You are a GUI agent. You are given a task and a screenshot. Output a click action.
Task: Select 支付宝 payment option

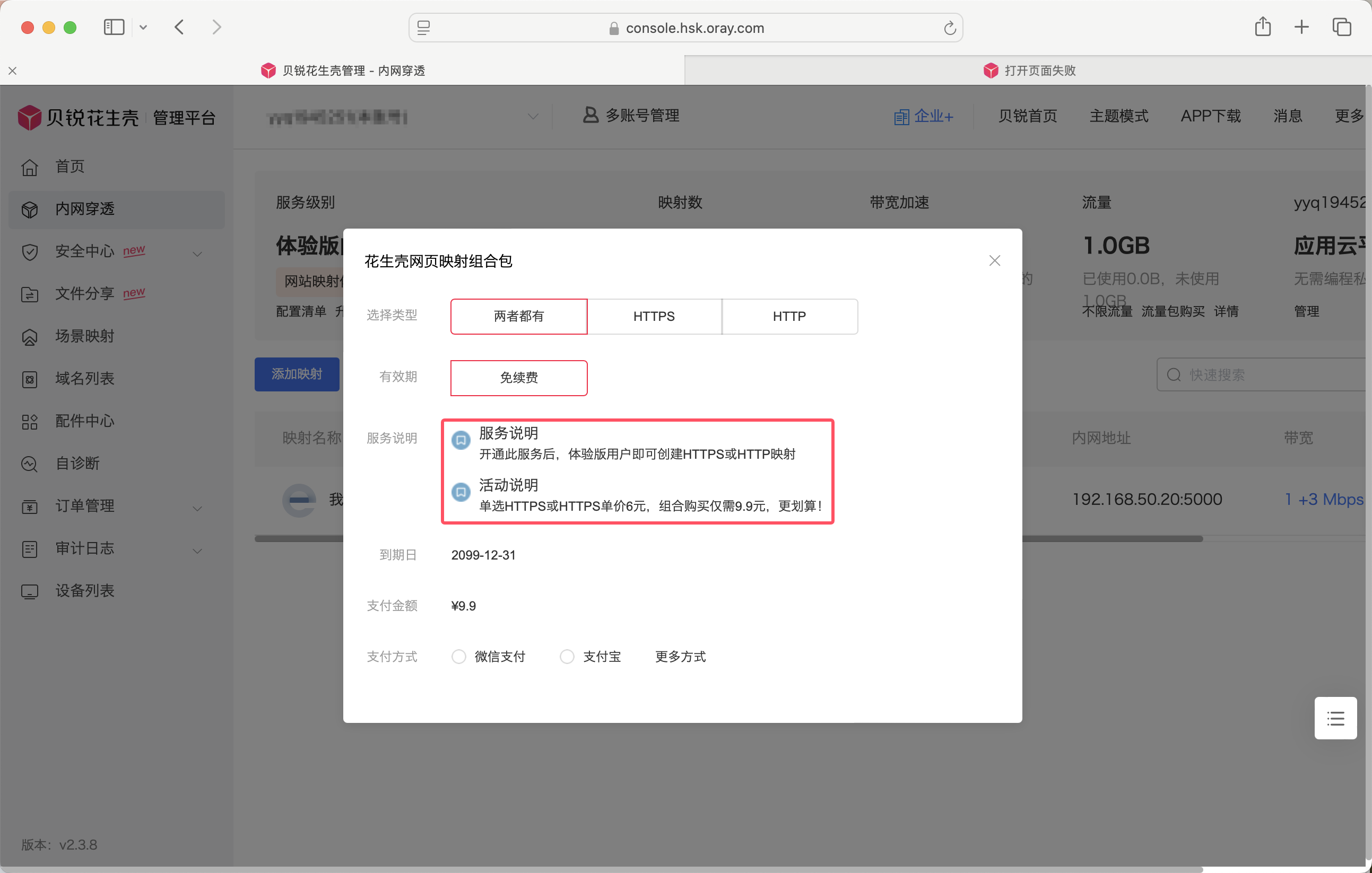click(x=567, y=657)
